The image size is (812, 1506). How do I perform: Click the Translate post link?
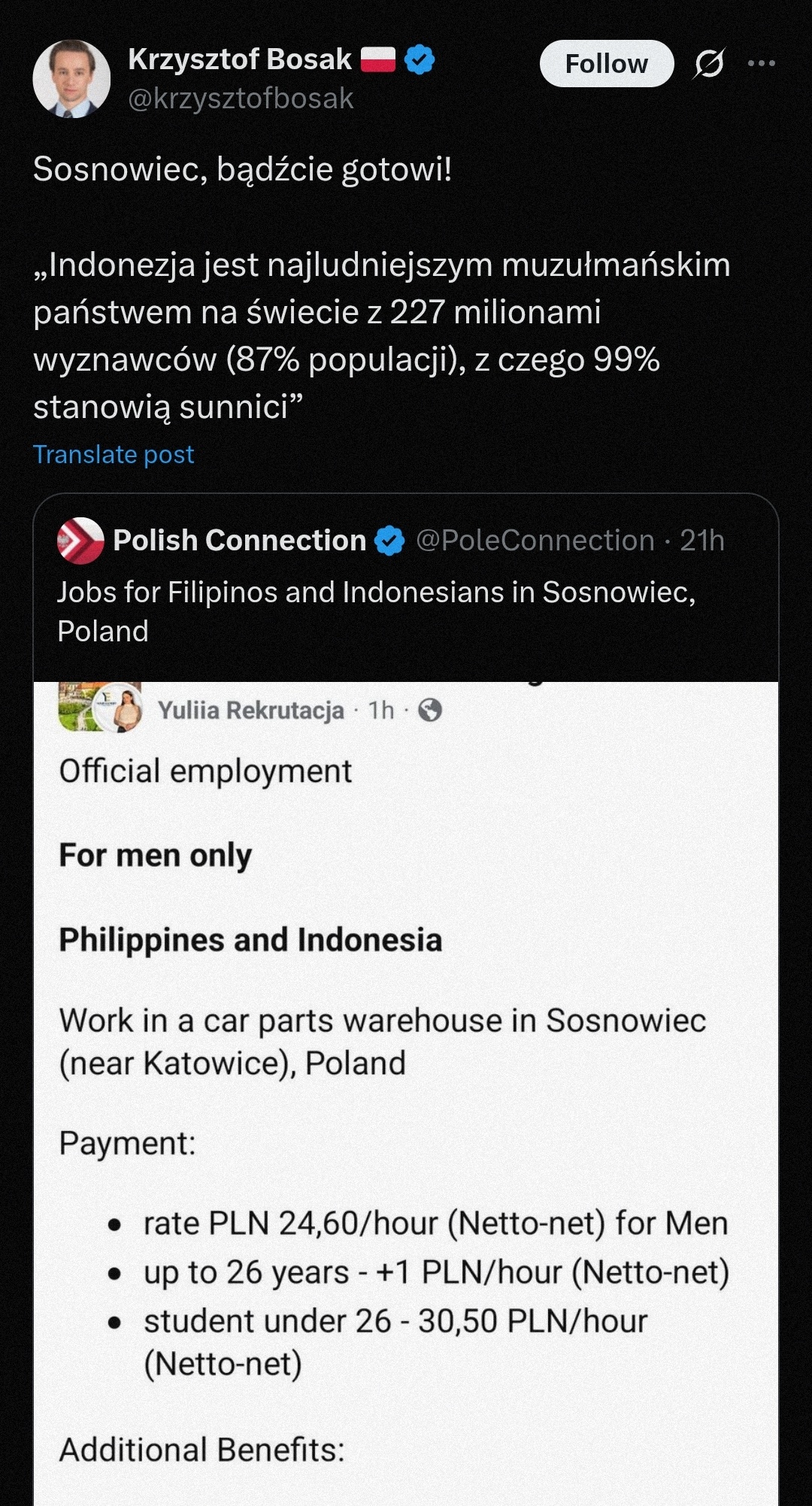pos(114,454)
